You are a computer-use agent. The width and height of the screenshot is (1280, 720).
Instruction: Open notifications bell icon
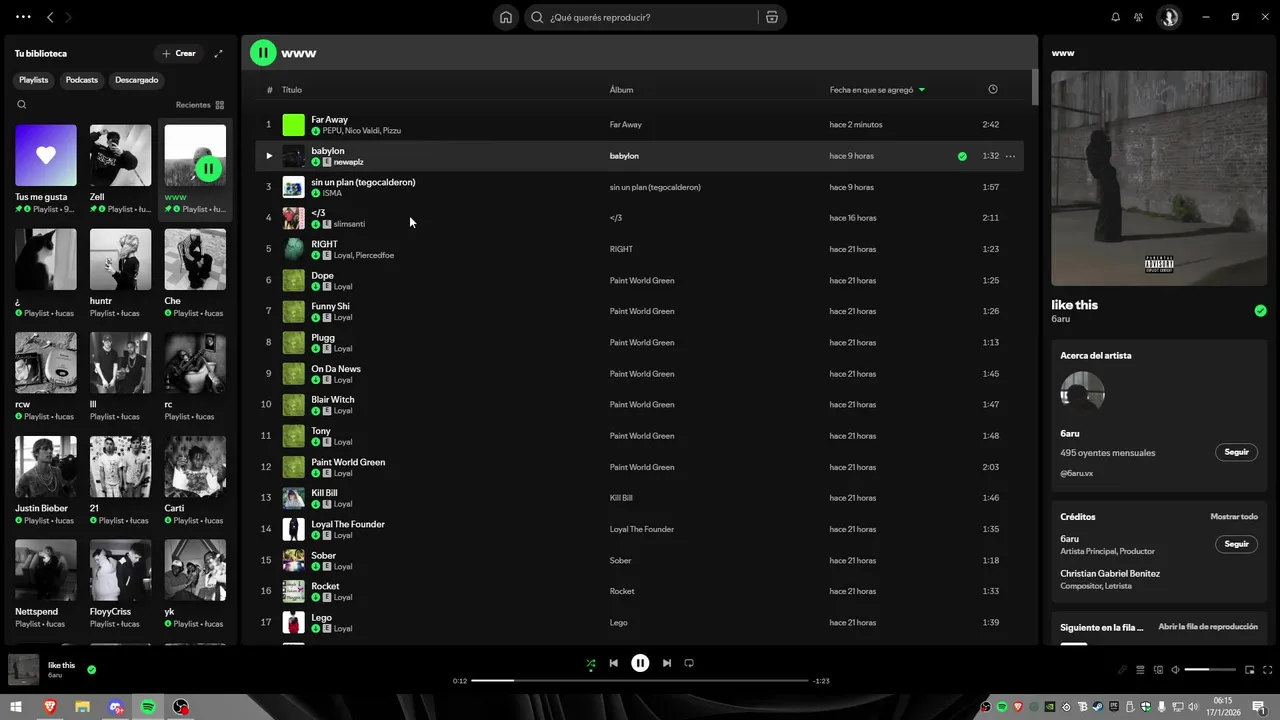tap(1116, 17)
